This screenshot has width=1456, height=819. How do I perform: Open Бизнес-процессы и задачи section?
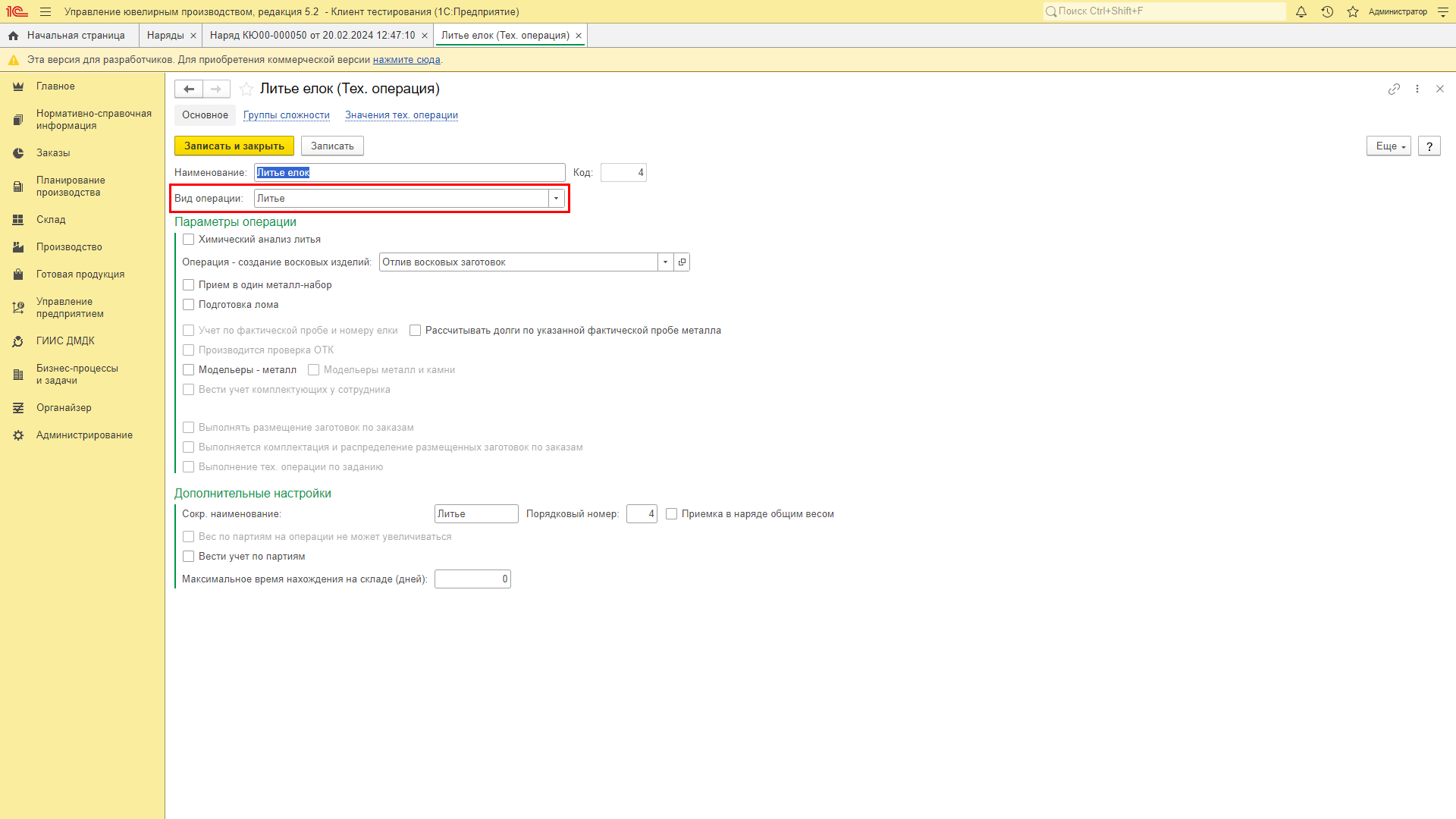(82, 375)
